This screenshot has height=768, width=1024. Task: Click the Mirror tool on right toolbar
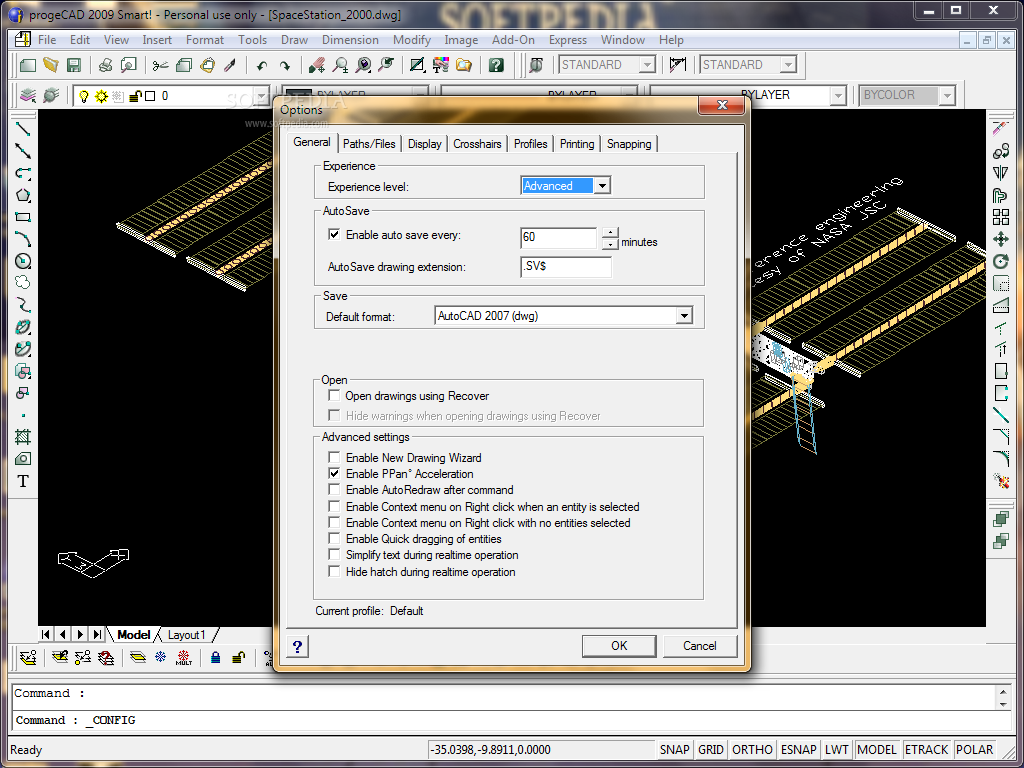(x=1000, y=173)
